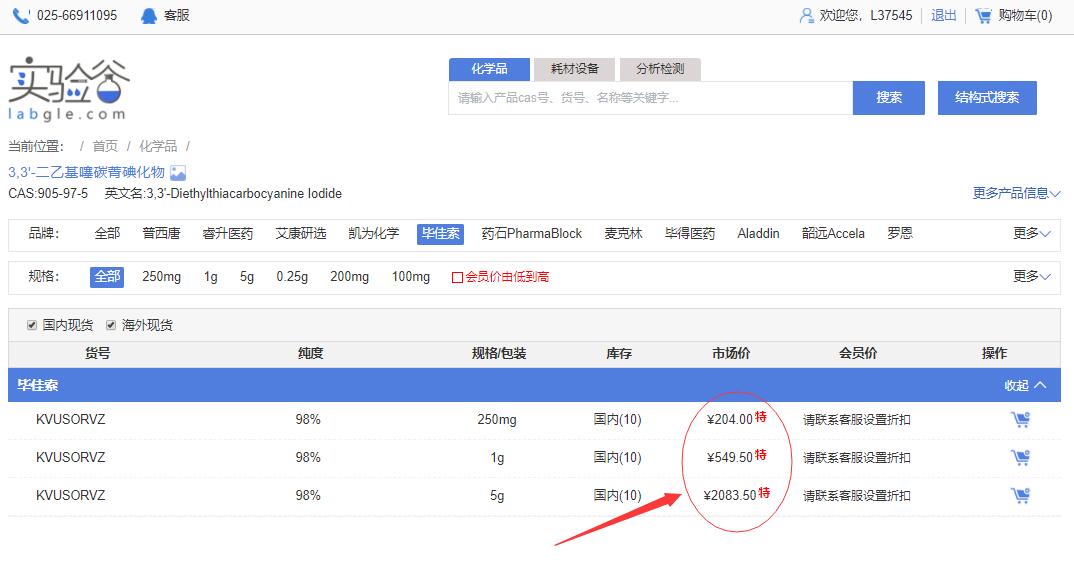Click the 搜索 search button

point(888,97)
